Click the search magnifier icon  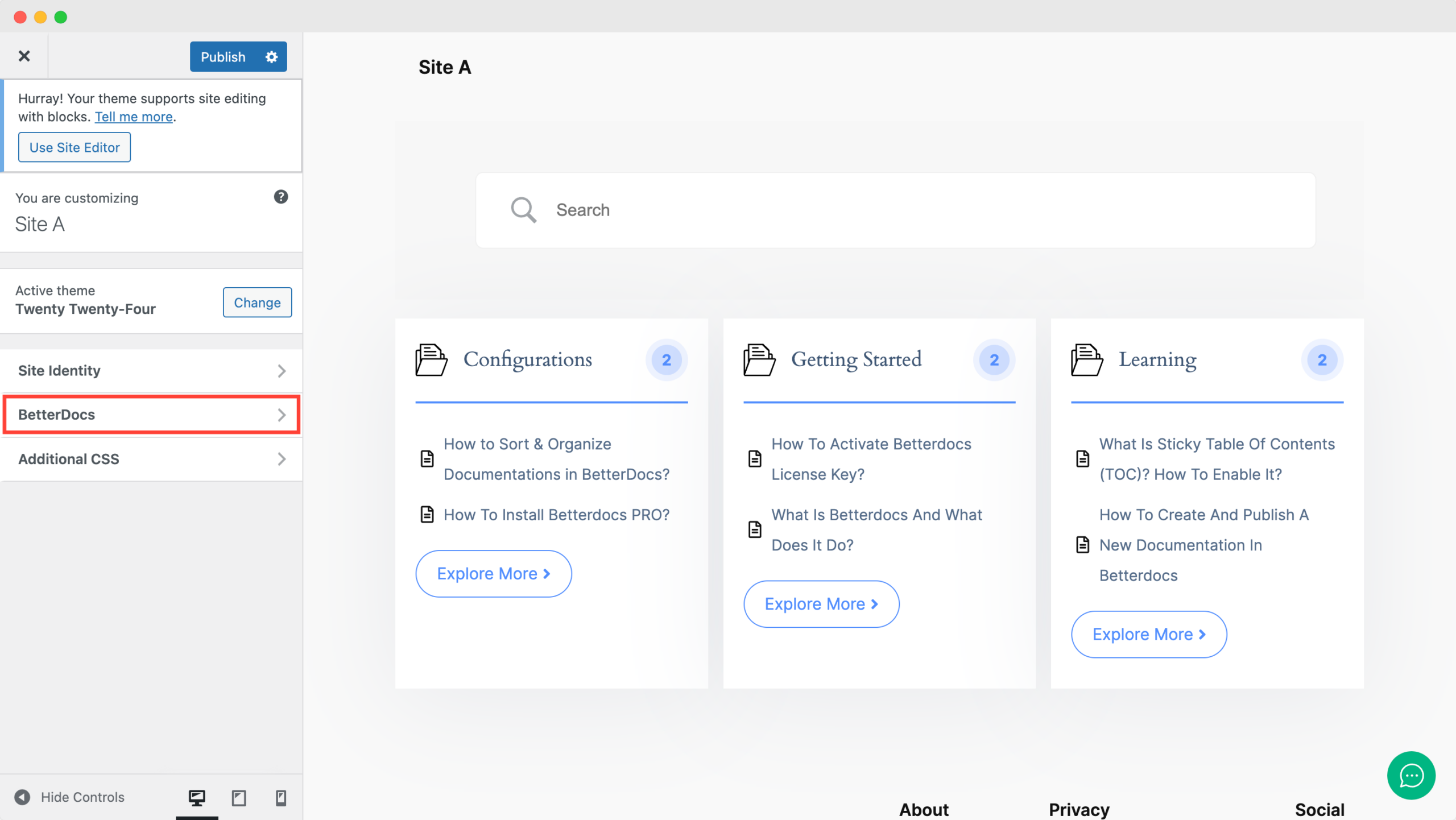pos(523,210)
